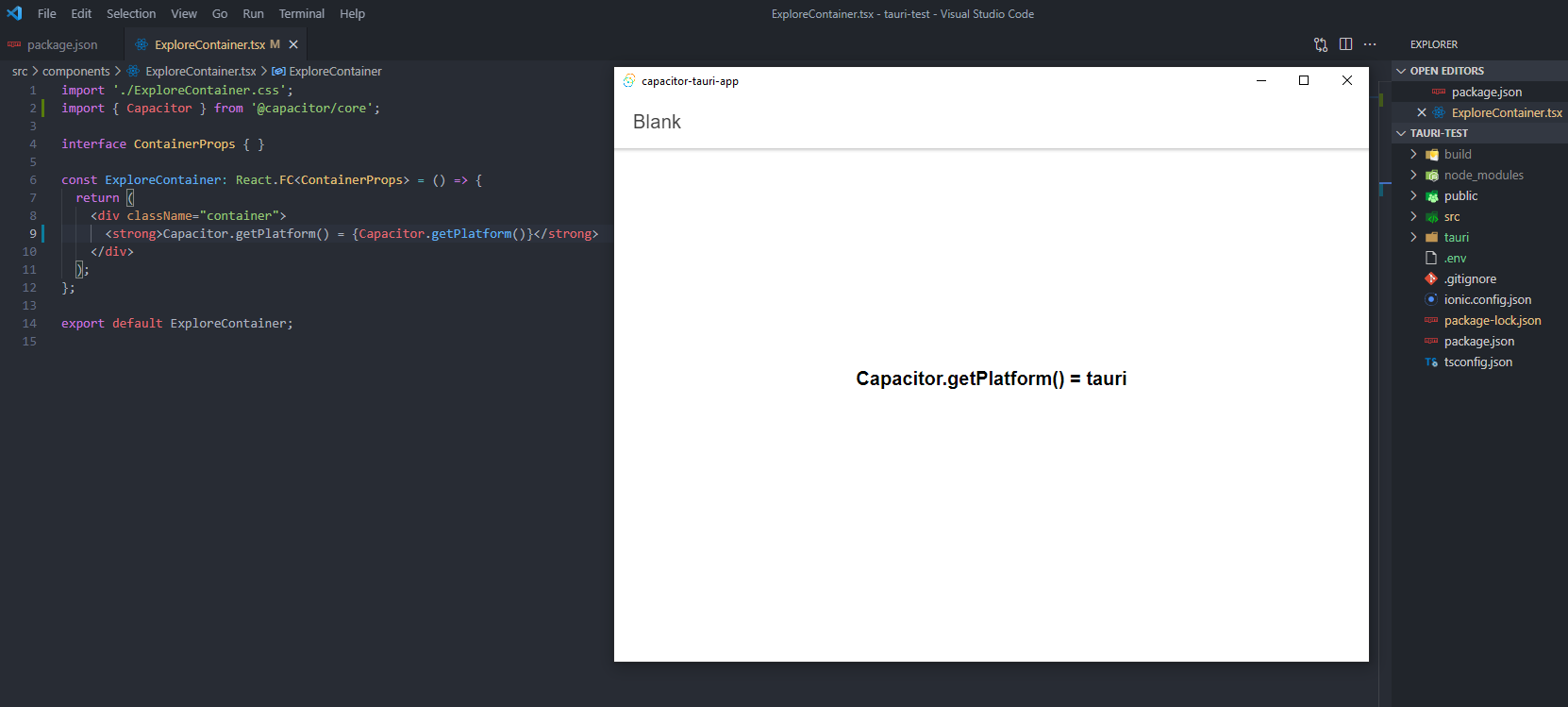Close the ExploreContainer.tsx editor tab
The height and width of the screenshot is (707, 1568).
[293, 44]
